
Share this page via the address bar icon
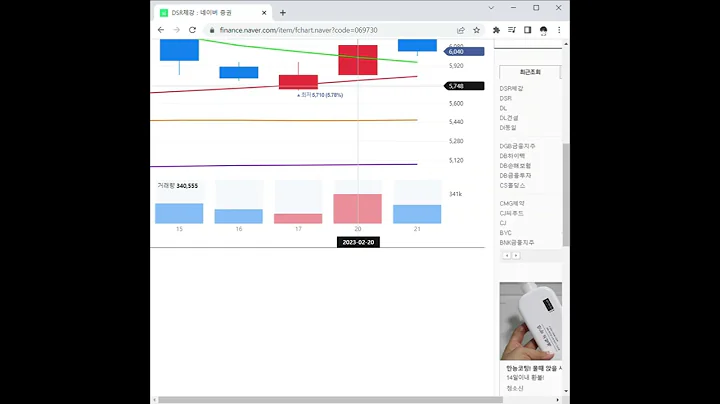point(461,30)
